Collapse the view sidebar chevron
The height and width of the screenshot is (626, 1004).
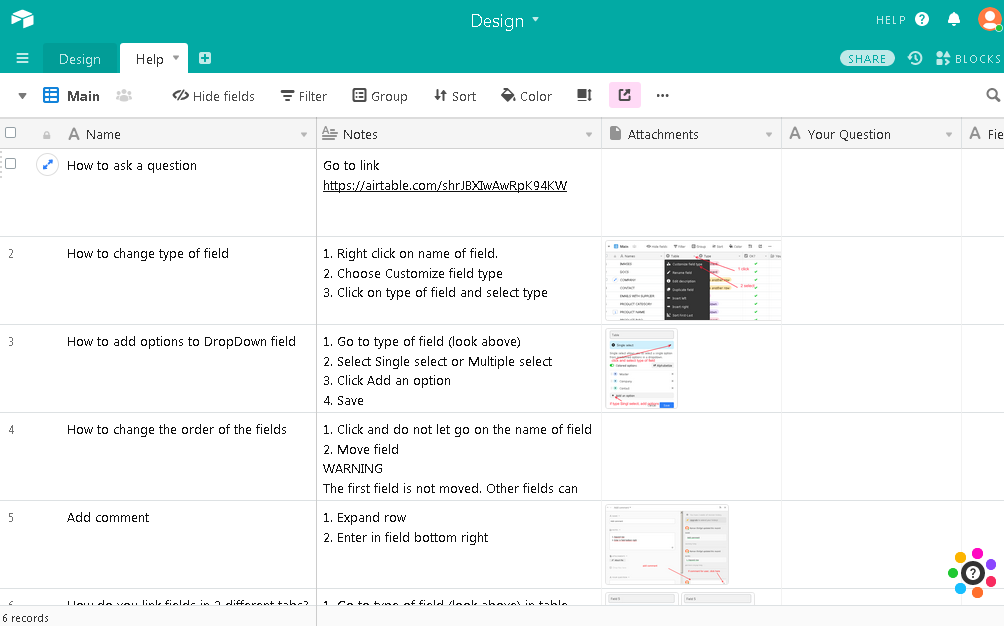21,95
